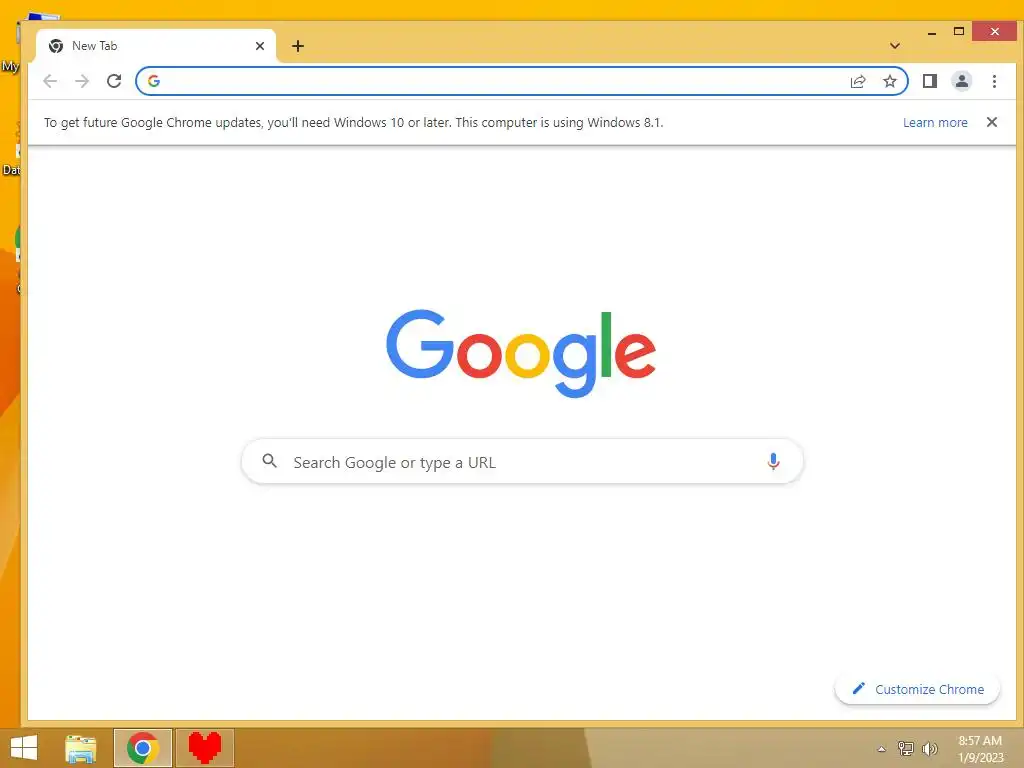Viewport: 1024px width, 768px height.
Task: Open the red heart app in taskbar
Action: 205,748
